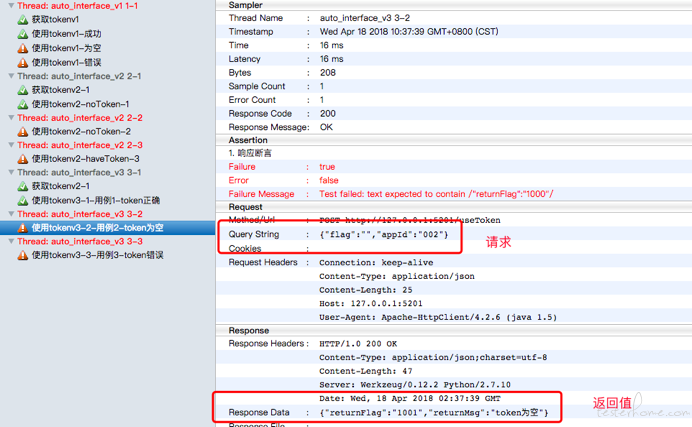Viewport: 692px width, 427px height.
Task: Click warning icon beside 使用tokenv1-为空
Action: (x=22, y=48)
